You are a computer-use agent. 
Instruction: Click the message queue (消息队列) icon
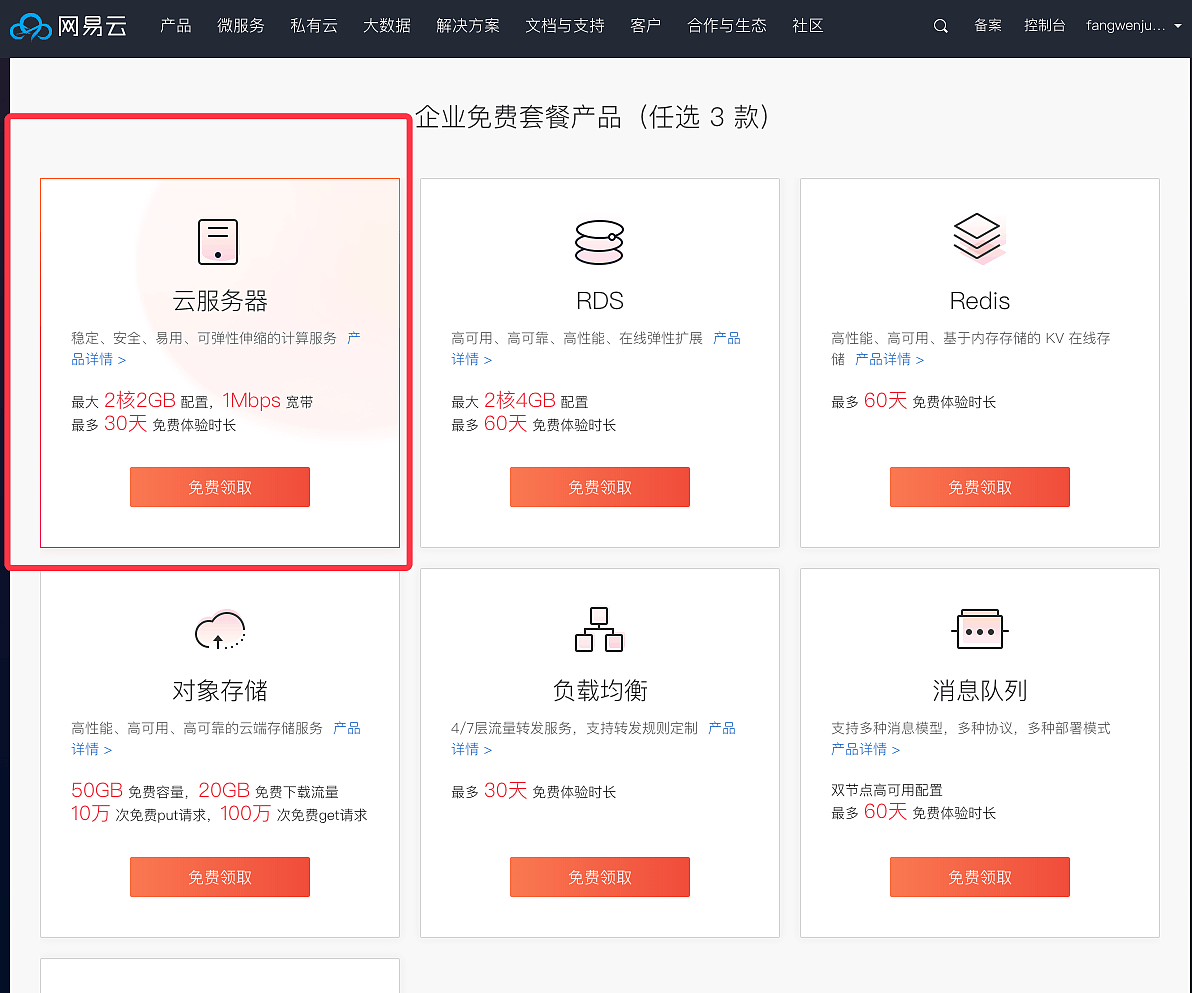[x=979, y=630]
